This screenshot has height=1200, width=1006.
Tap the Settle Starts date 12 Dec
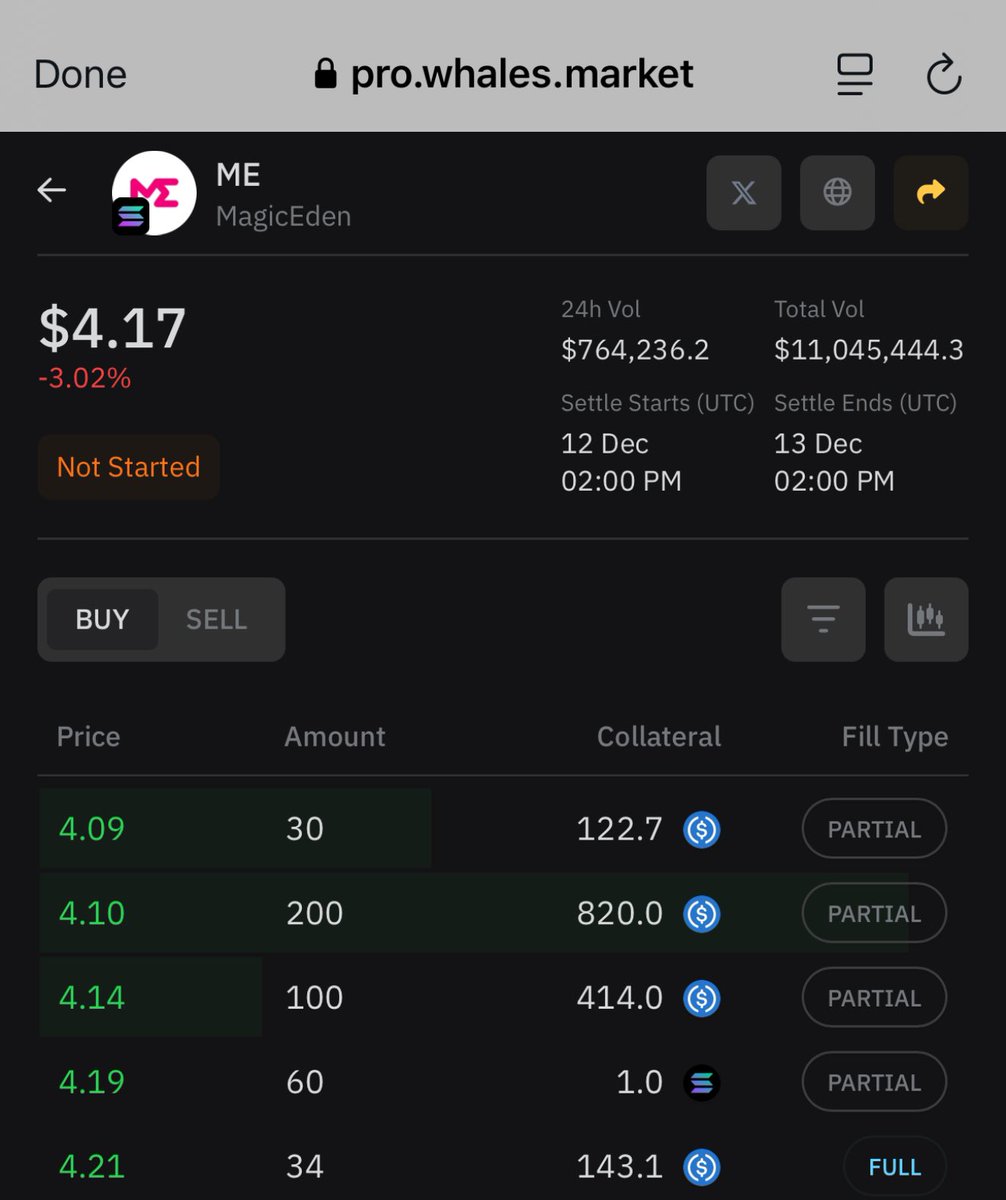(x=605, y=444)
